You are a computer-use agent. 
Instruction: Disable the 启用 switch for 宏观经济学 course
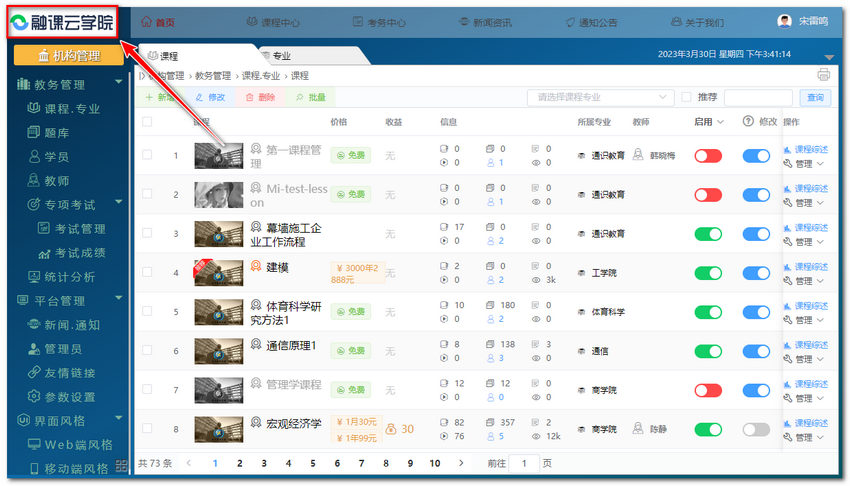pos(708,429)
